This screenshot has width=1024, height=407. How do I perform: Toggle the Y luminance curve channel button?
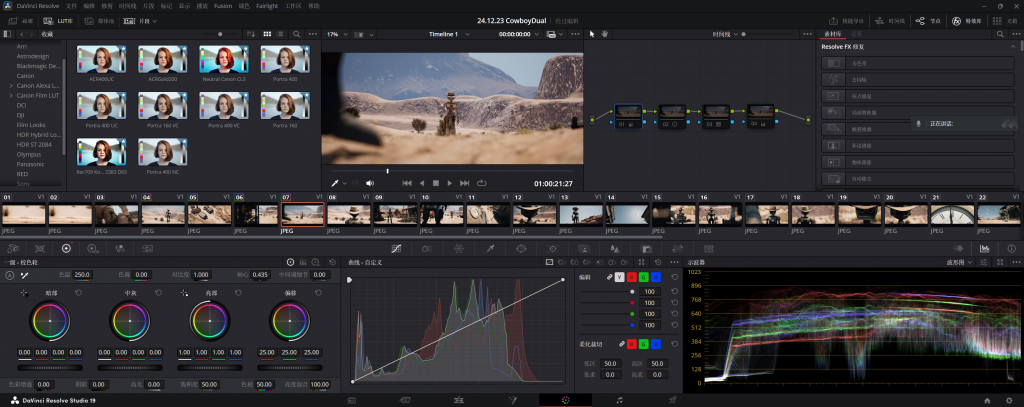[x=619, y=276]
